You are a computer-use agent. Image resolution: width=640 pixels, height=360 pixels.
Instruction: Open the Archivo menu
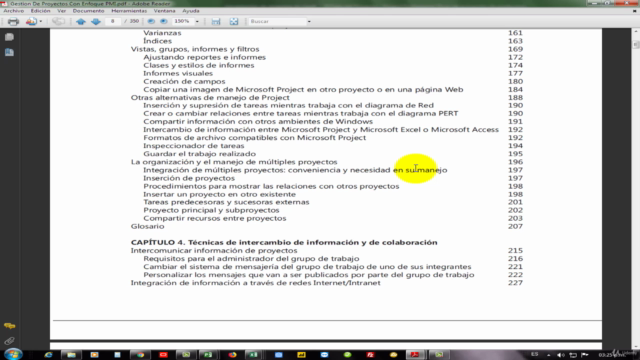tap(13, 11)
